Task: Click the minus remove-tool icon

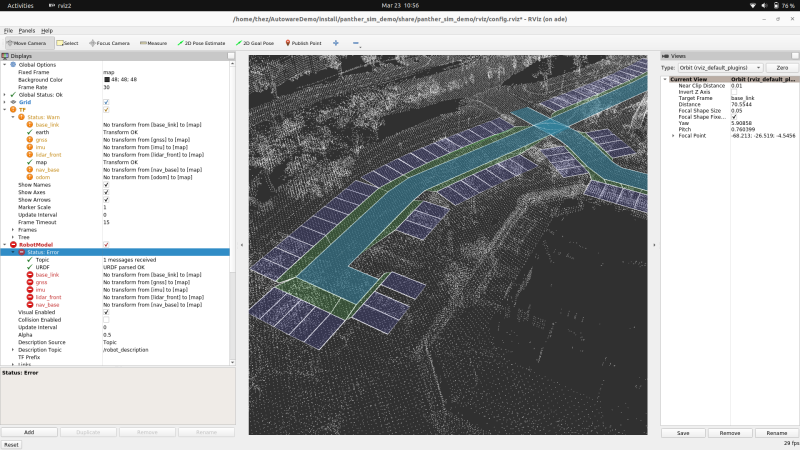Action: pos(357,43)
